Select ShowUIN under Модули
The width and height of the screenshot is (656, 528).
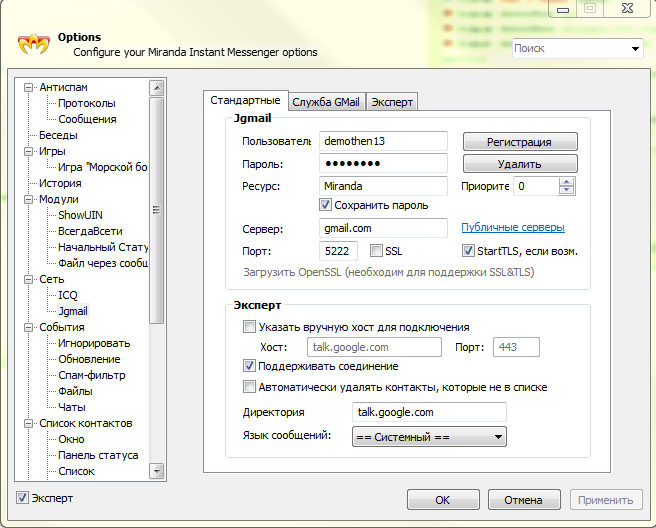click(80, 215)
